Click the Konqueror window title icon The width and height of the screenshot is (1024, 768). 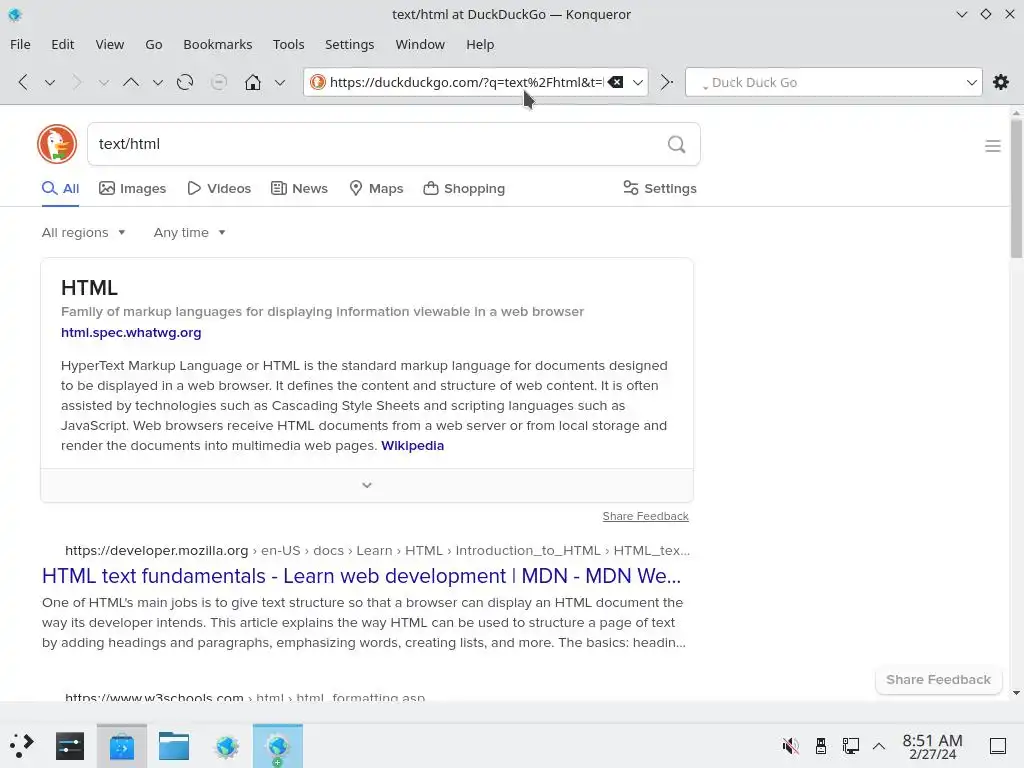coord(15,14)
